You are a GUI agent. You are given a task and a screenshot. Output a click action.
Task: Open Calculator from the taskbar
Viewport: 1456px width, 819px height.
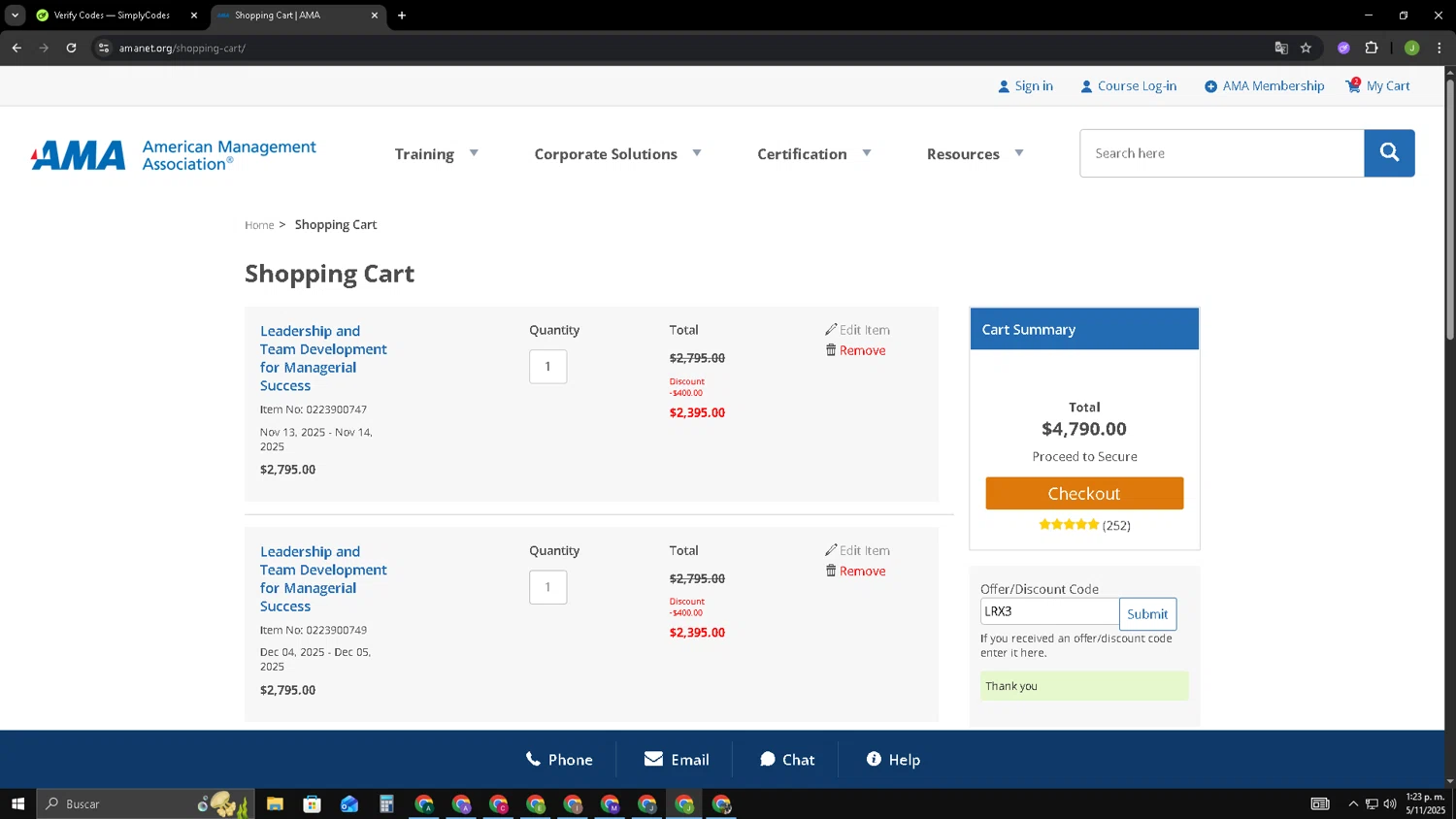[386, 803]
